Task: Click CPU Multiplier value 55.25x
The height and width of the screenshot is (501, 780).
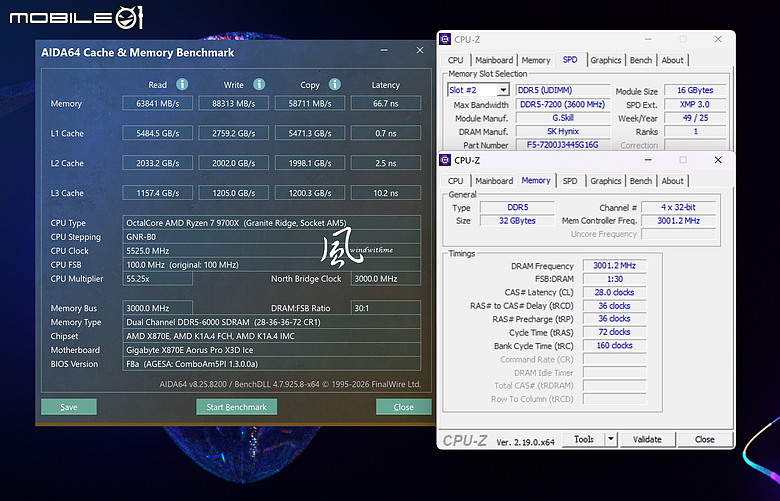Action: [158, 279]
